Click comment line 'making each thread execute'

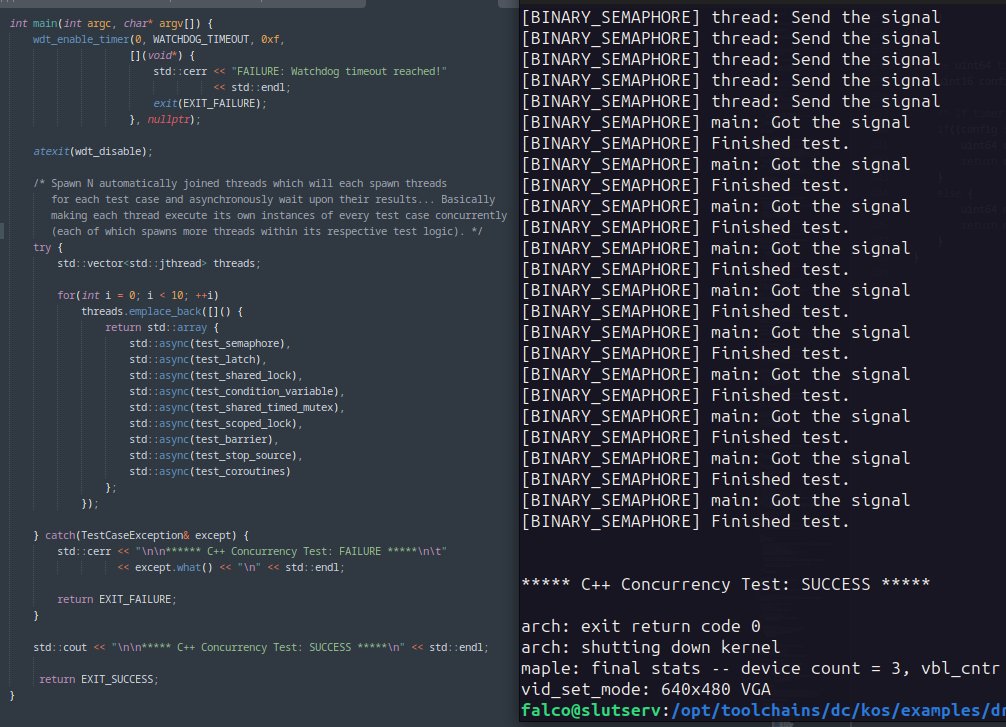(279, 216)
